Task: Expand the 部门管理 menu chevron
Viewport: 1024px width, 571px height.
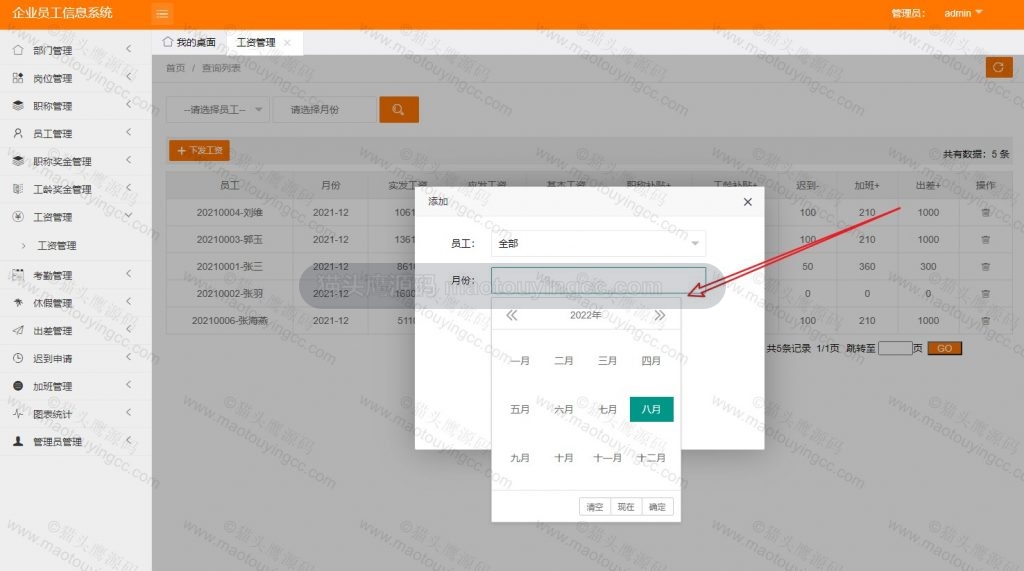Action: coord(129,49)
